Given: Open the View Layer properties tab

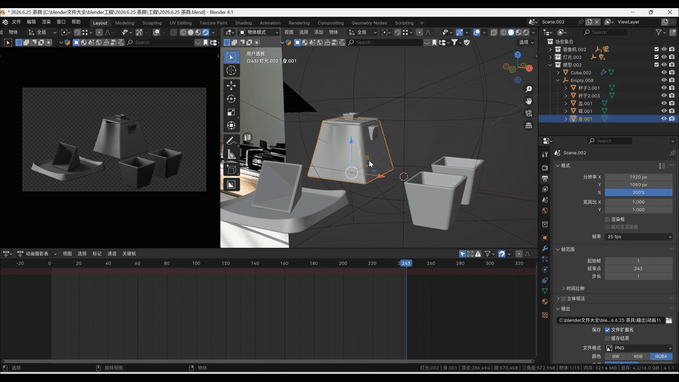Looking at the screenshot, I should (x=545, y=189).
